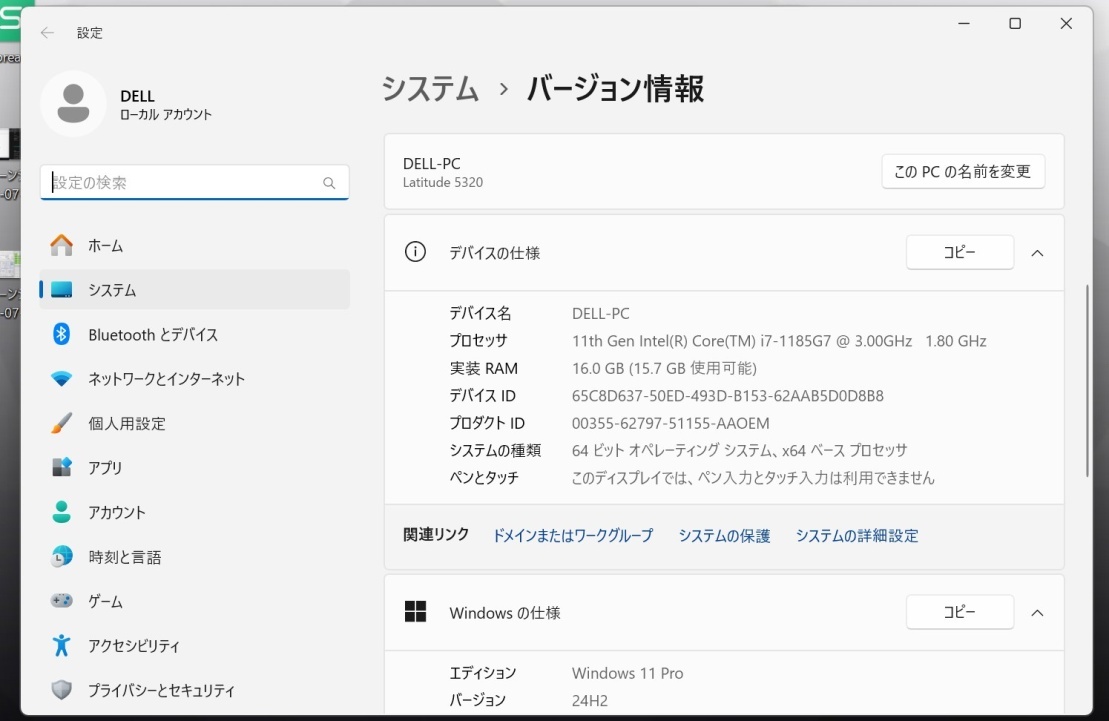Click the Windows logo beside Windows の仕様
Viewport: 1109px width, 721px height.
(415, 611)
